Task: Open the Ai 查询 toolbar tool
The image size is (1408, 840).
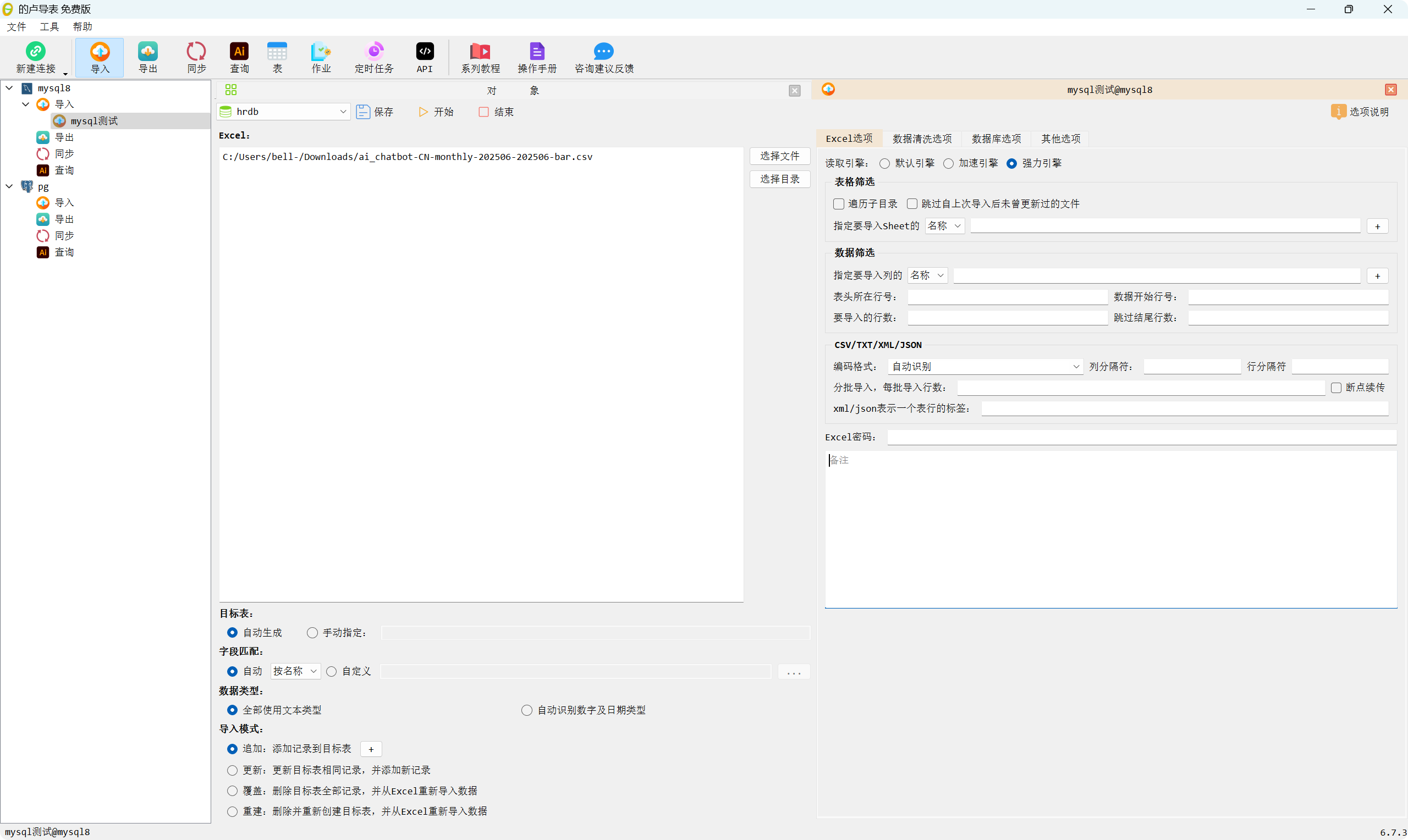Action: pyautogui.click(x=239, y=57)
